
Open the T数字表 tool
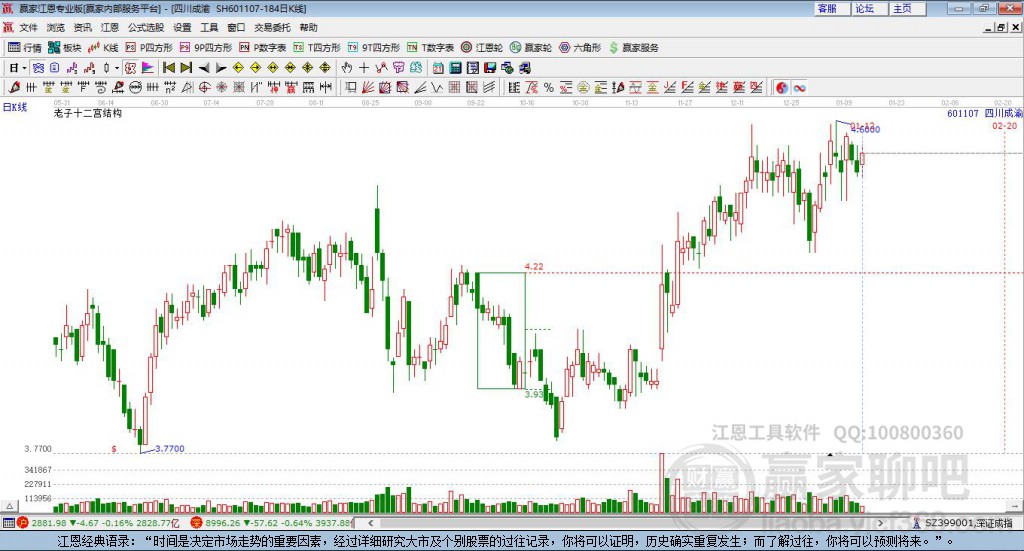[430, 48]
